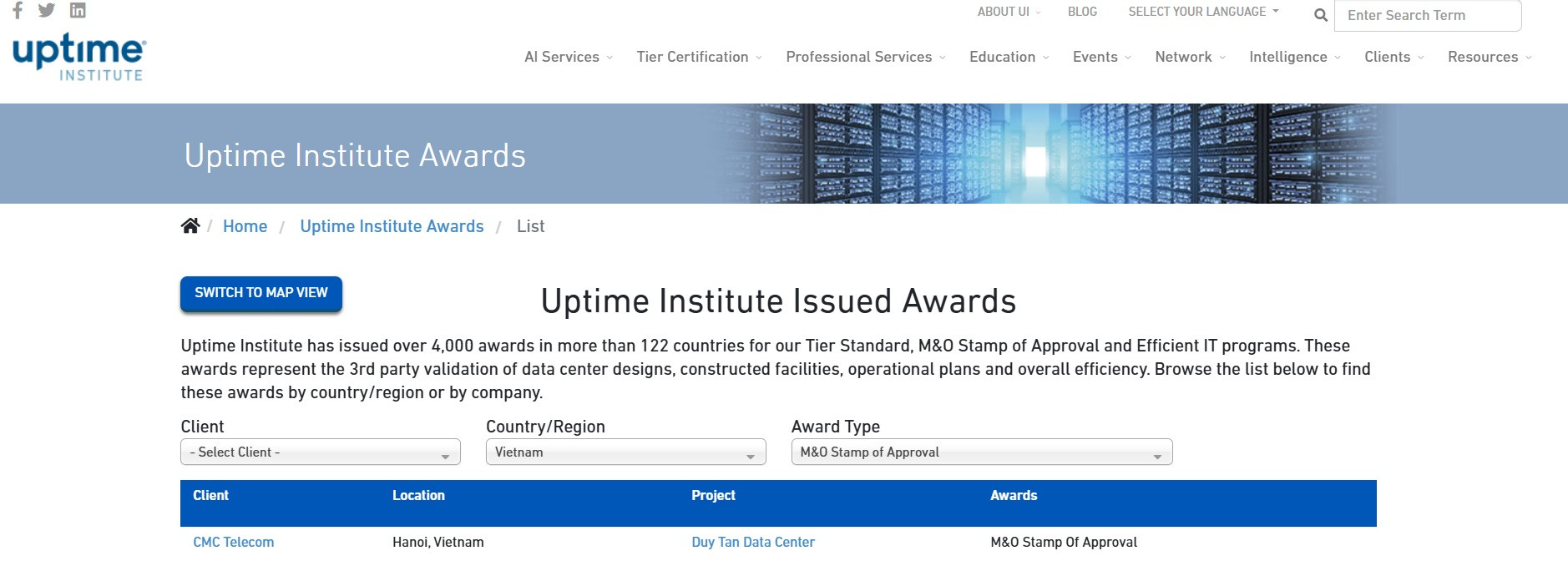Viewport: 1568px width, 566px height.
Task: Open the CMC Telecom client link
Action: [x=234, y=542]
